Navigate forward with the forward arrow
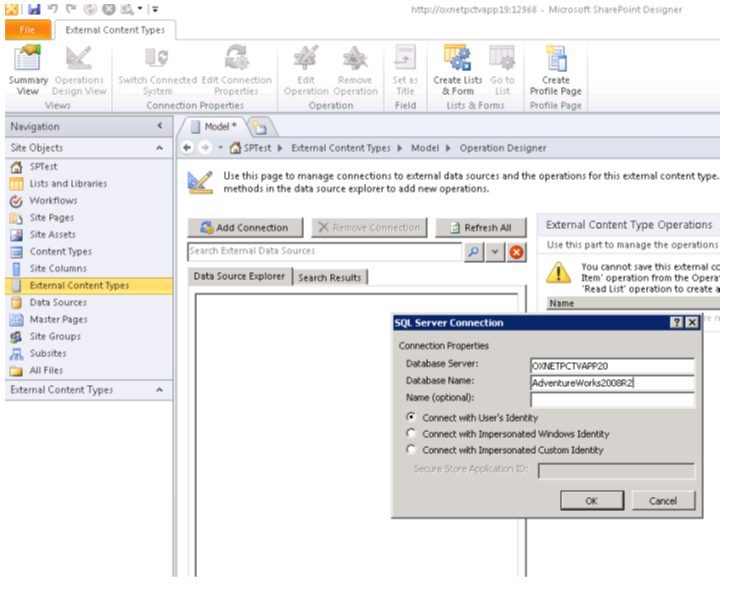The image size is (737, 590). pos(205,148)
